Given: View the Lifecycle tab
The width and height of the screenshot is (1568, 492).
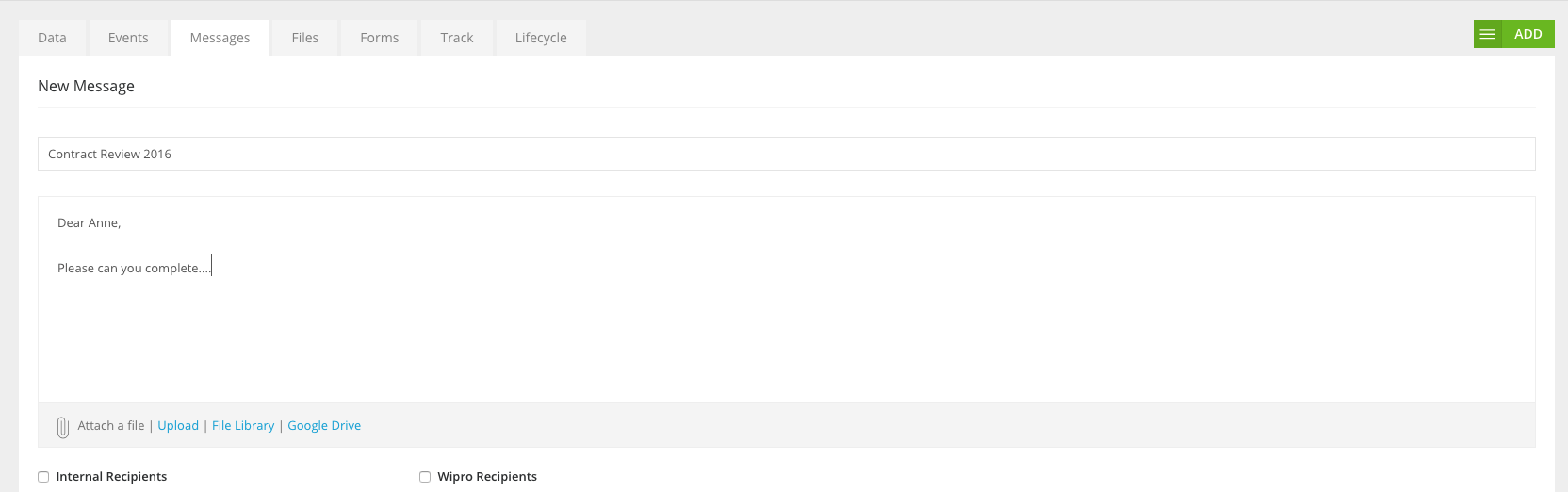Looking at the screenshot, I should (x=541, y=38).
